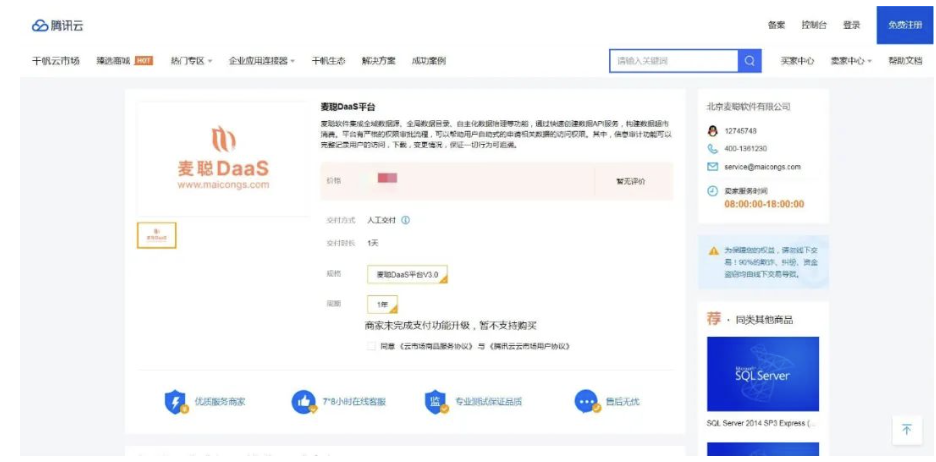The image size is (936, 462).
Task: Select the 1年 period option
Action: [382, 304]
